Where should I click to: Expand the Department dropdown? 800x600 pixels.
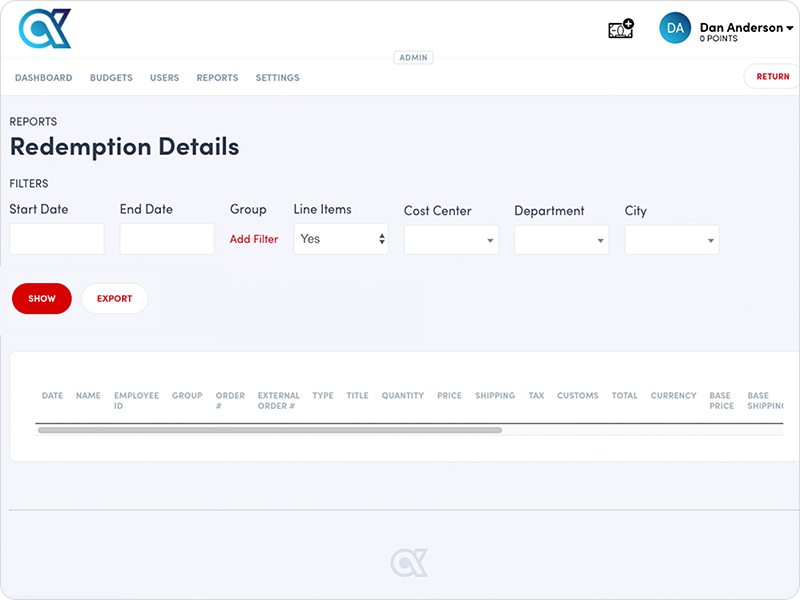point(561,240)
